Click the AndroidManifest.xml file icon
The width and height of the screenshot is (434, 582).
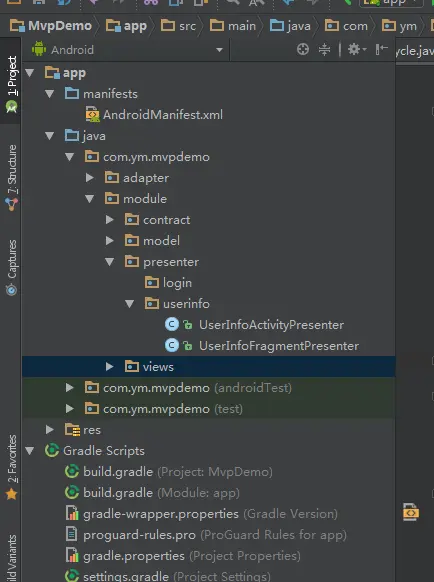[x=92, y=114]
